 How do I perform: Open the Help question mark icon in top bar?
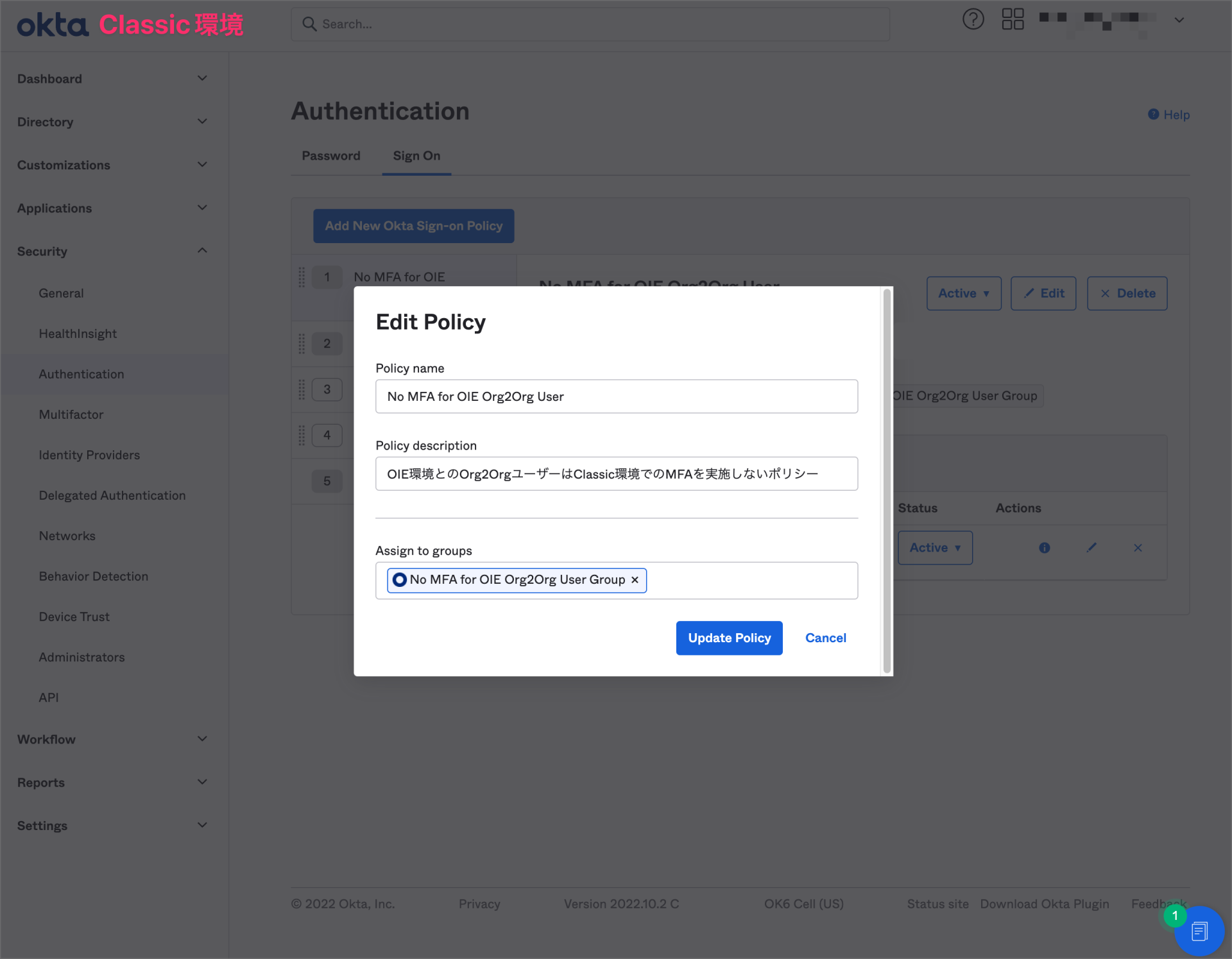click(973, 19)
